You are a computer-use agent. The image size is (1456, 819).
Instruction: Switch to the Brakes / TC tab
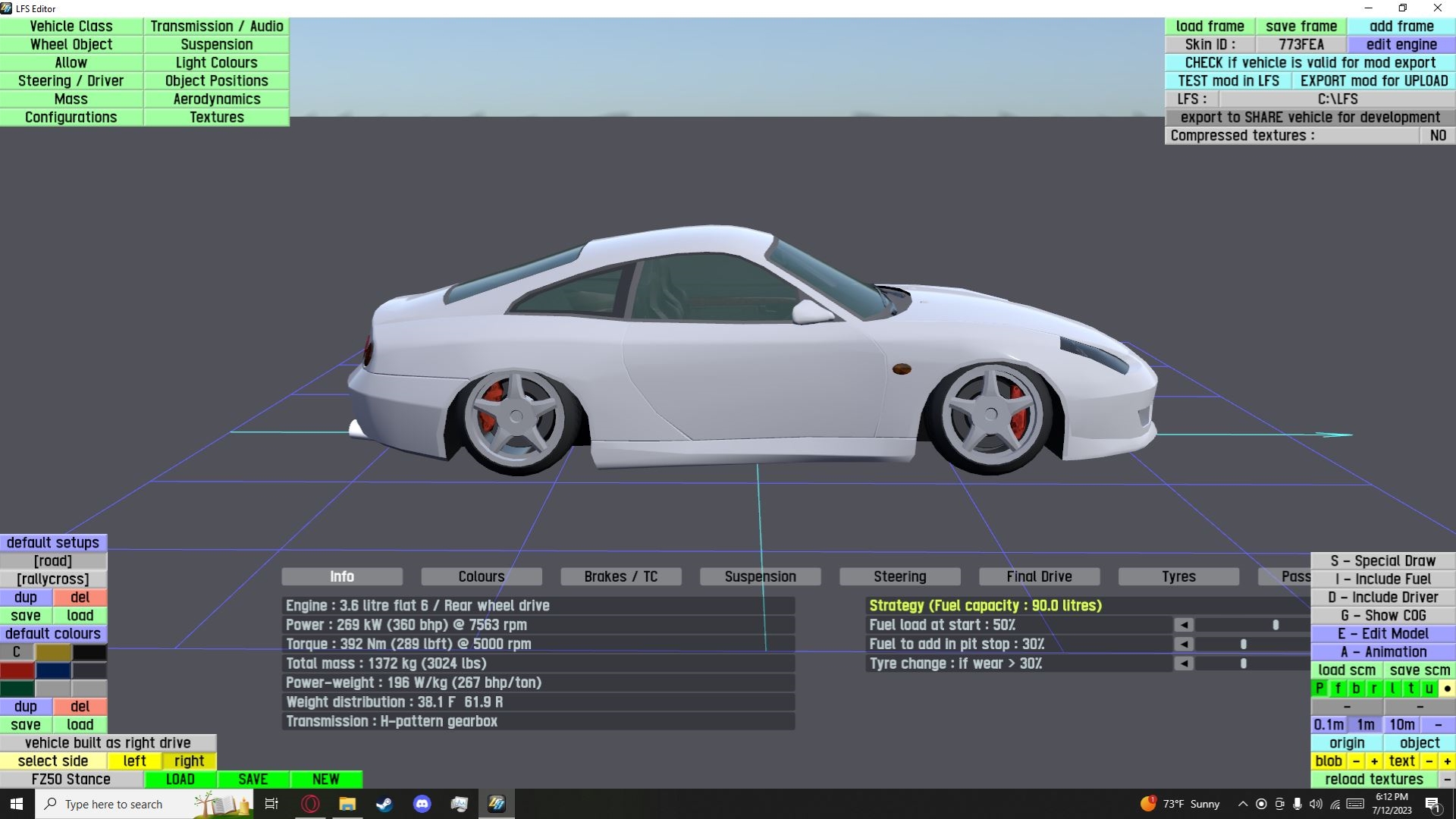pyautogui.click(x=620, y=577)
